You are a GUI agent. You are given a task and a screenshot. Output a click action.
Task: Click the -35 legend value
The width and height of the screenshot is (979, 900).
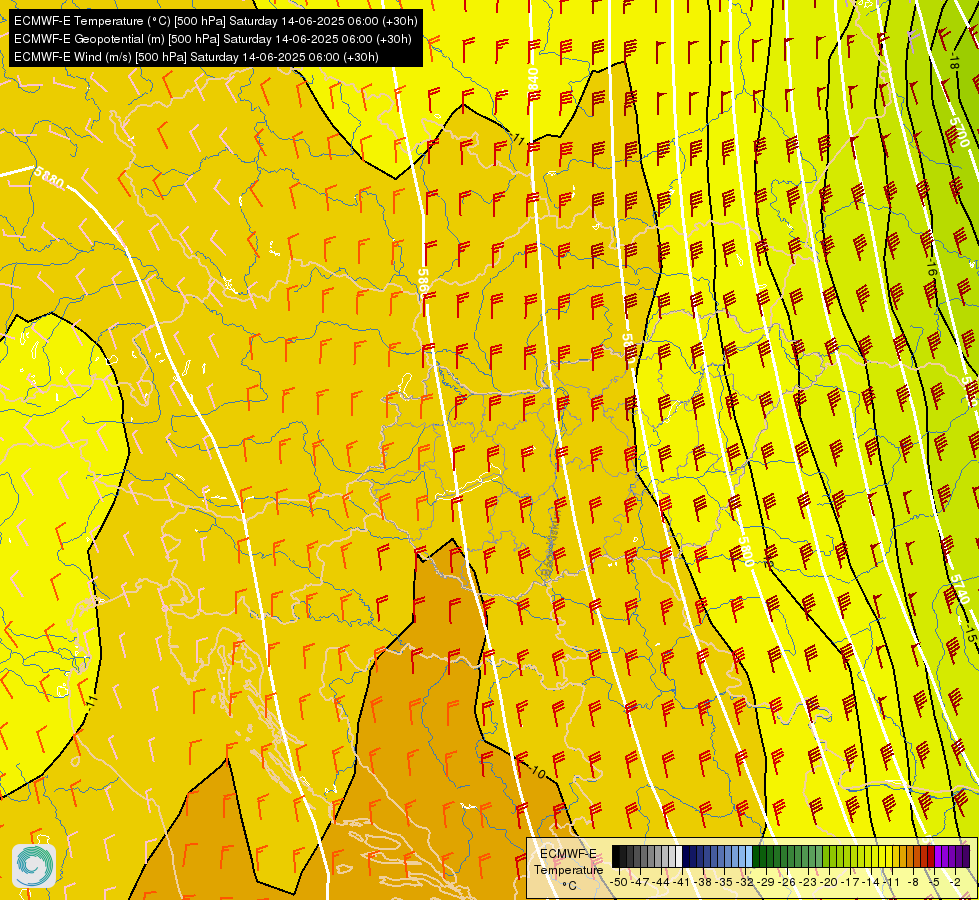coord(724,882)
